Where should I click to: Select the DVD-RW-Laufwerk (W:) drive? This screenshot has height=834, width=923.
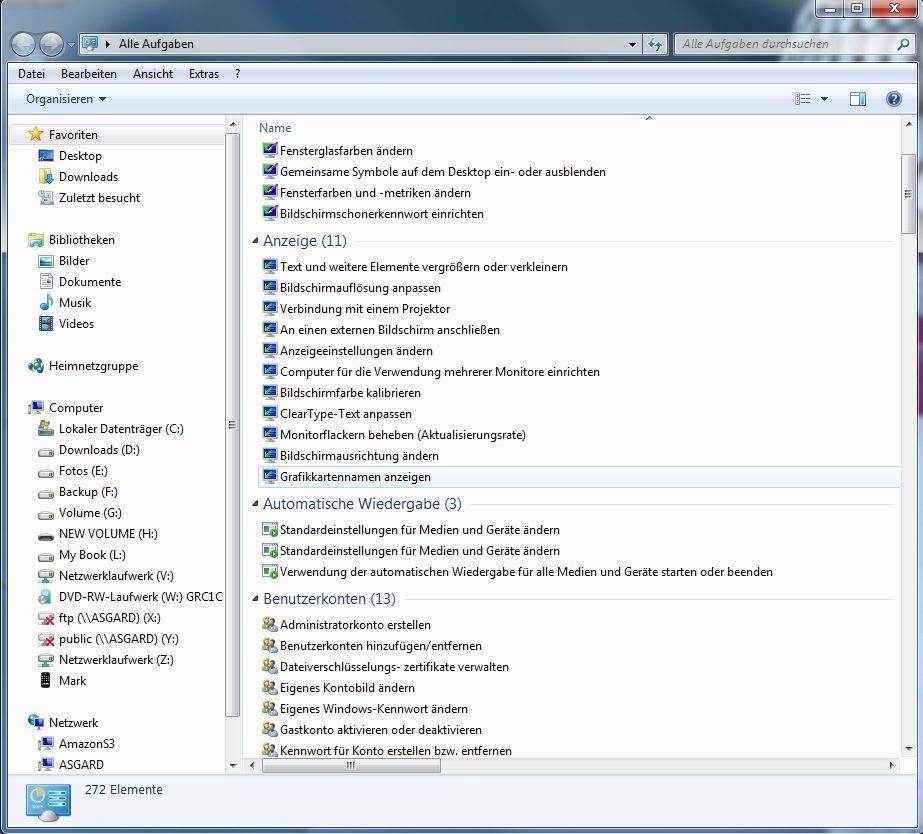pos(139,597)
